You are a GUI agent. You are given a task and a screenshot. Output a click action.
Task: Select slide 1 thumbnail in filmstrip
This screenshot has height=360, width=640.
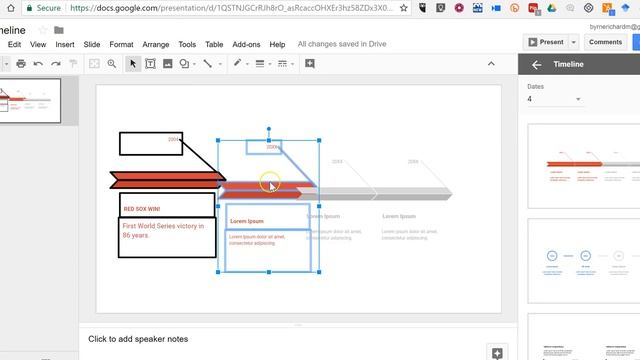point(30,101)
